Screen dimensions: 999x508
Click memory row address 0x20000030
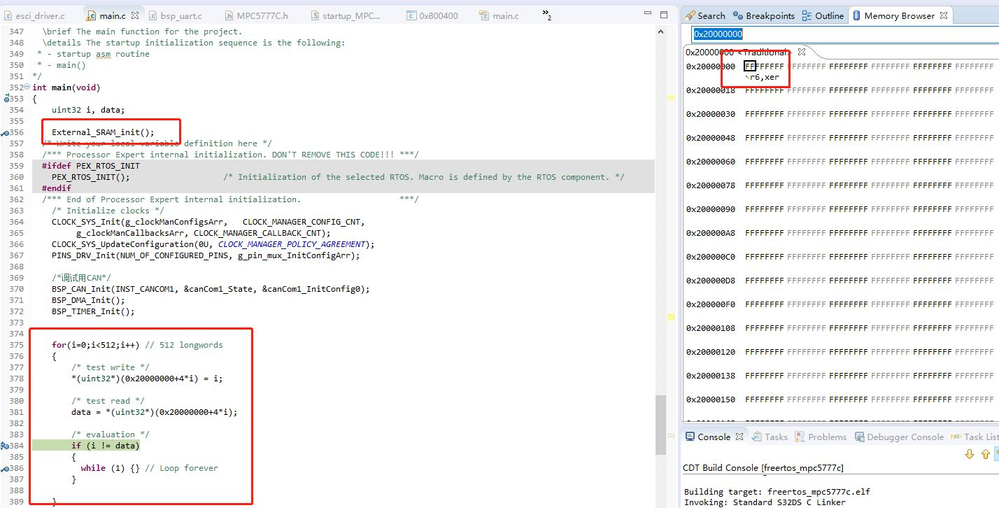(x=710, y=114)
